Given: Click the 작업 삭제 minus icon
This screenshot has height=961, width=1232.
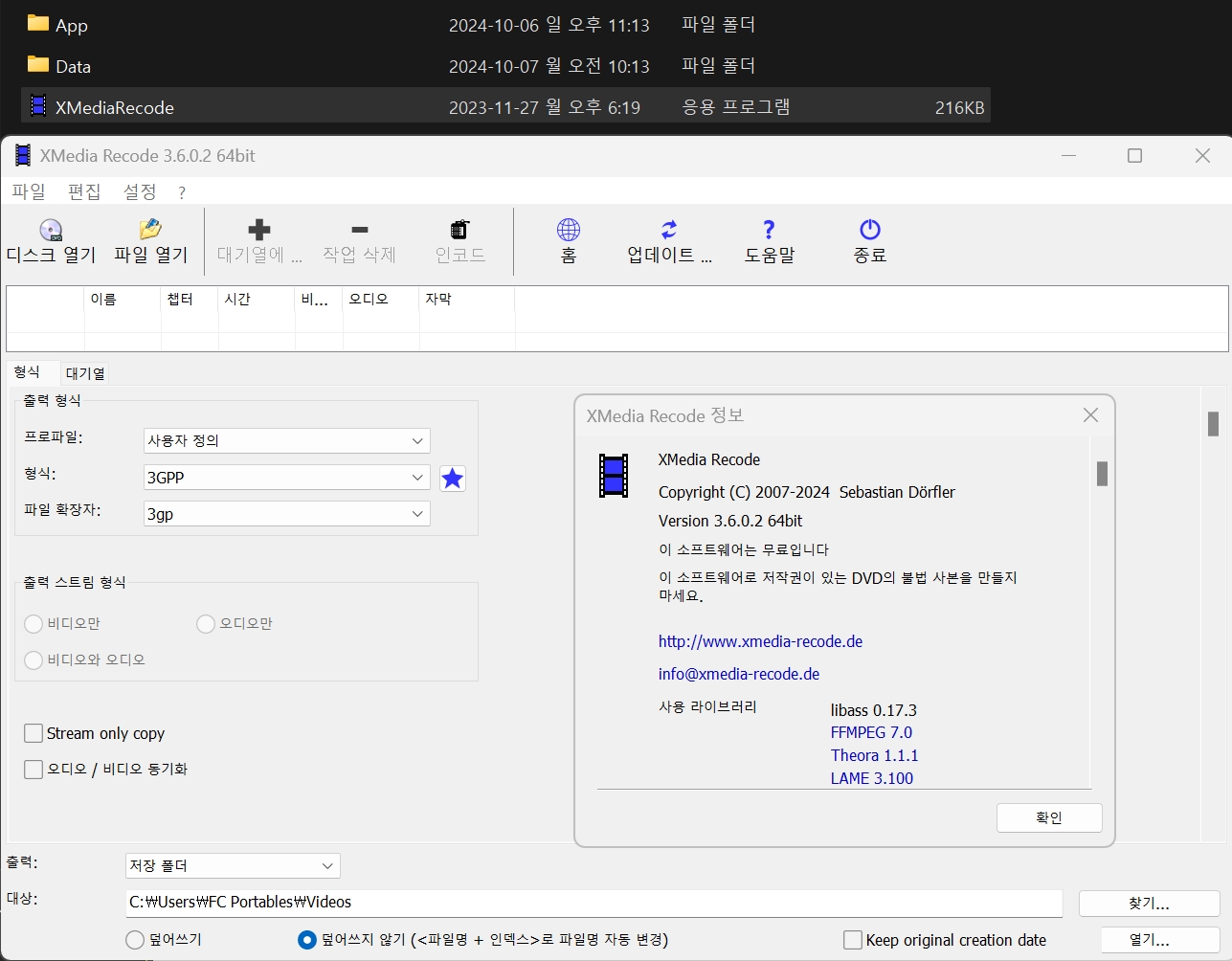Looking at the screenshot, I should coord(360,230).
